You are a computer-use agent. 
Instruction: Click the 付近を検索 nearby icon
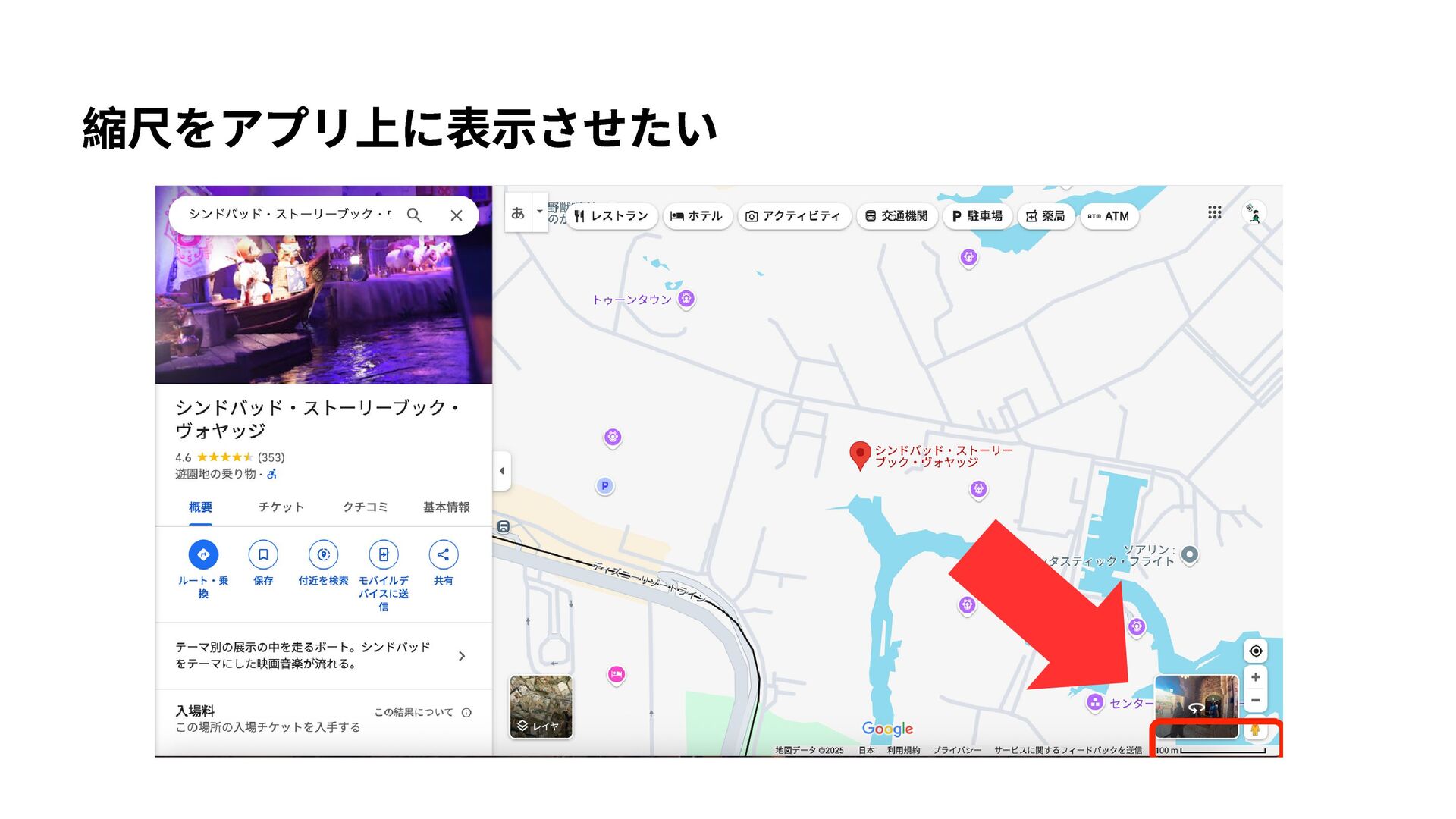tap(323, 554)
